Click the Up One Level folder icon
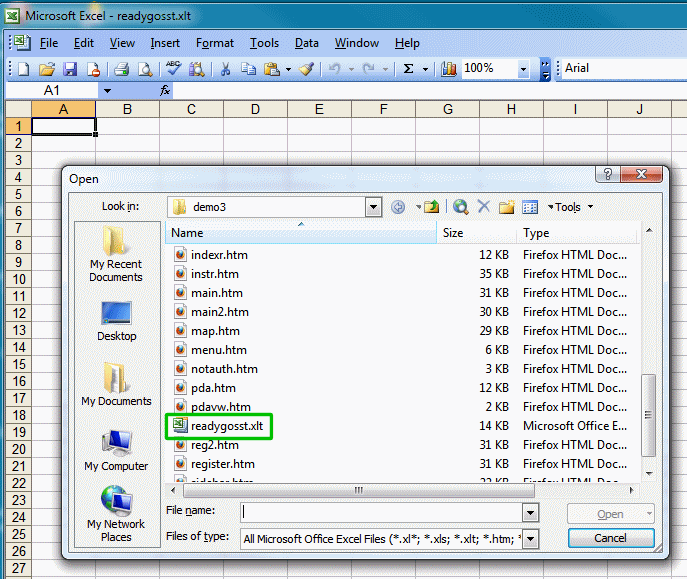The width and height of the screenshot is (687, 579). 432,207
